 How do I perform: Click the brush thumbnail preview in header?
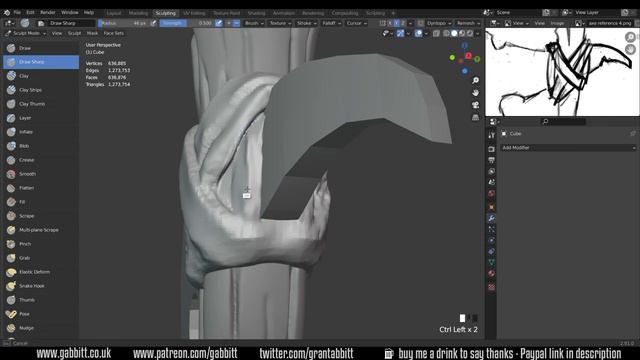pos(25,23)
